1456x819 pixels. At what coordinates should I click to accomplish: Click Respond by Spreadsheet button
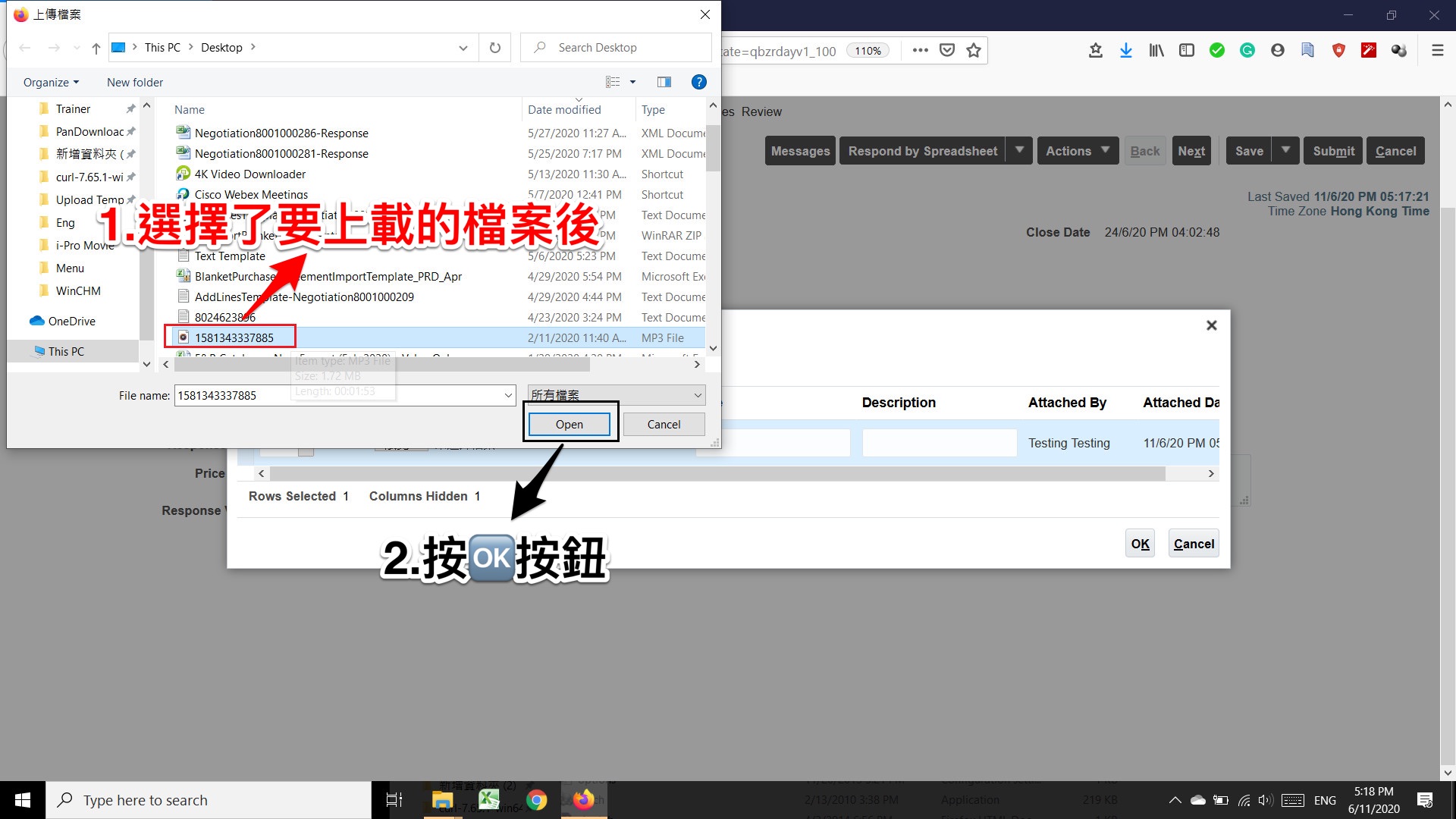pos(923,151)
